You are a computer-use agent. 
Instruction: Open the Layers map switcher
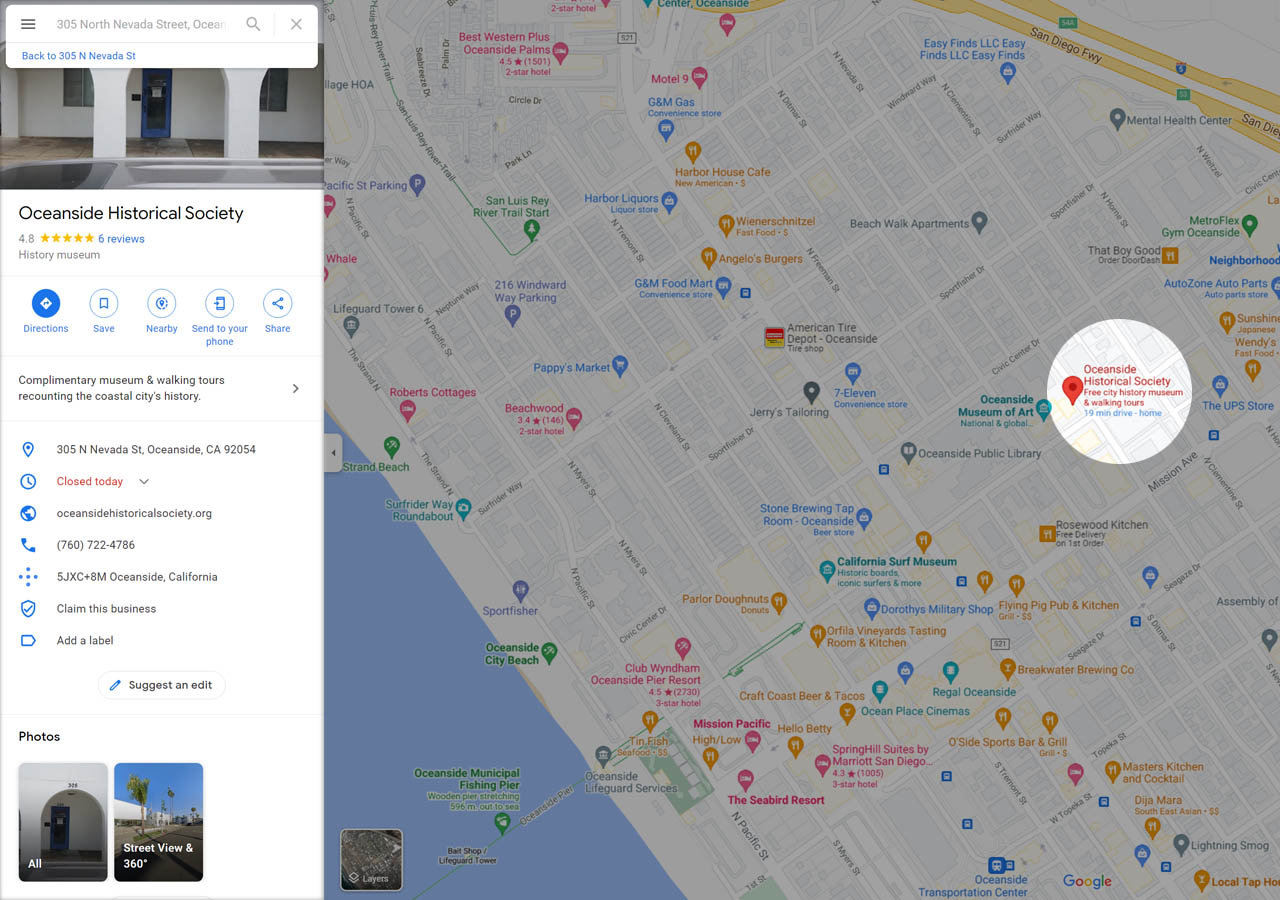click(x=372, y=859)
